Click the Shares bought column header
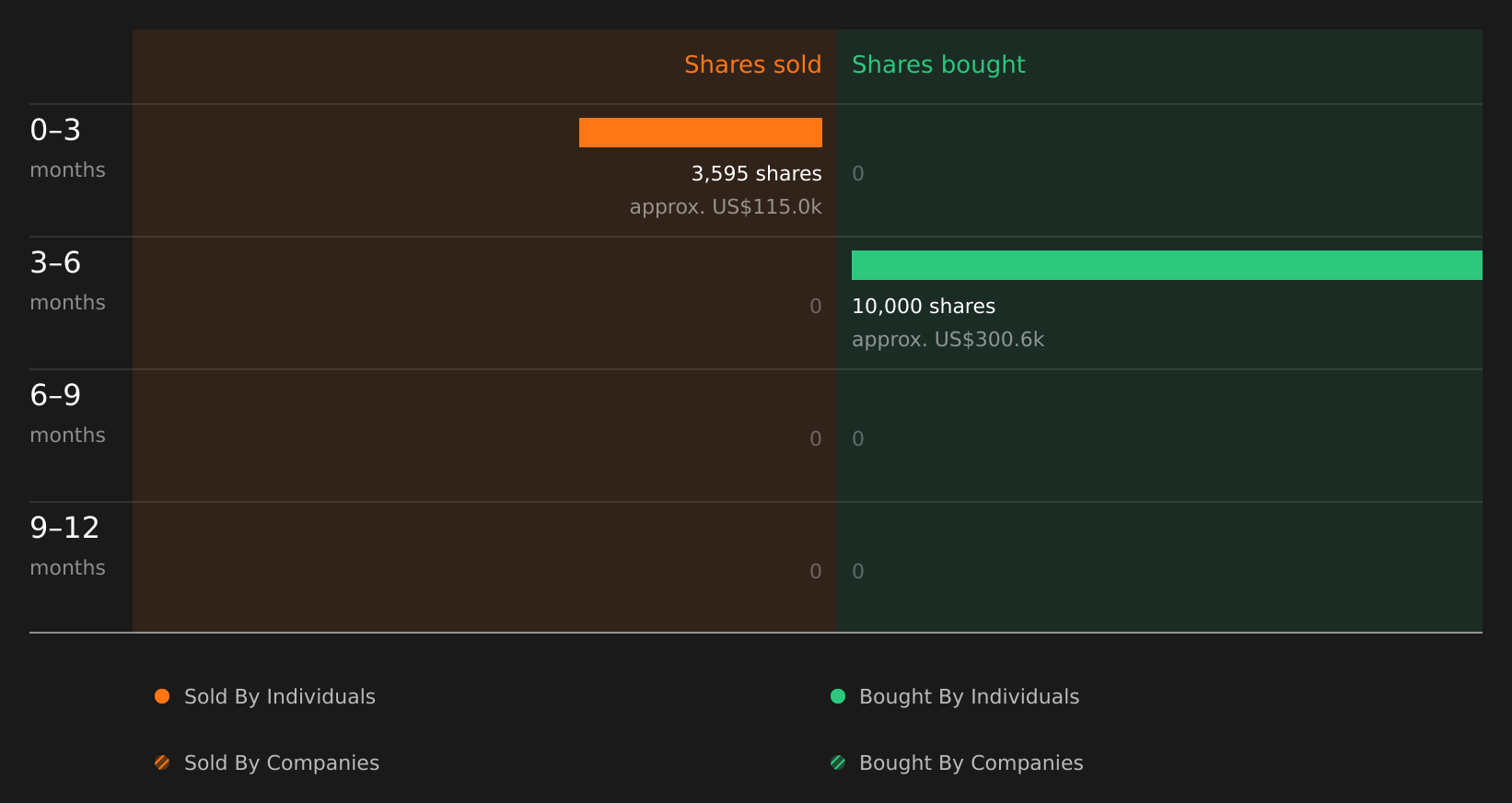 pyautogui.click(x=938, y=64)
